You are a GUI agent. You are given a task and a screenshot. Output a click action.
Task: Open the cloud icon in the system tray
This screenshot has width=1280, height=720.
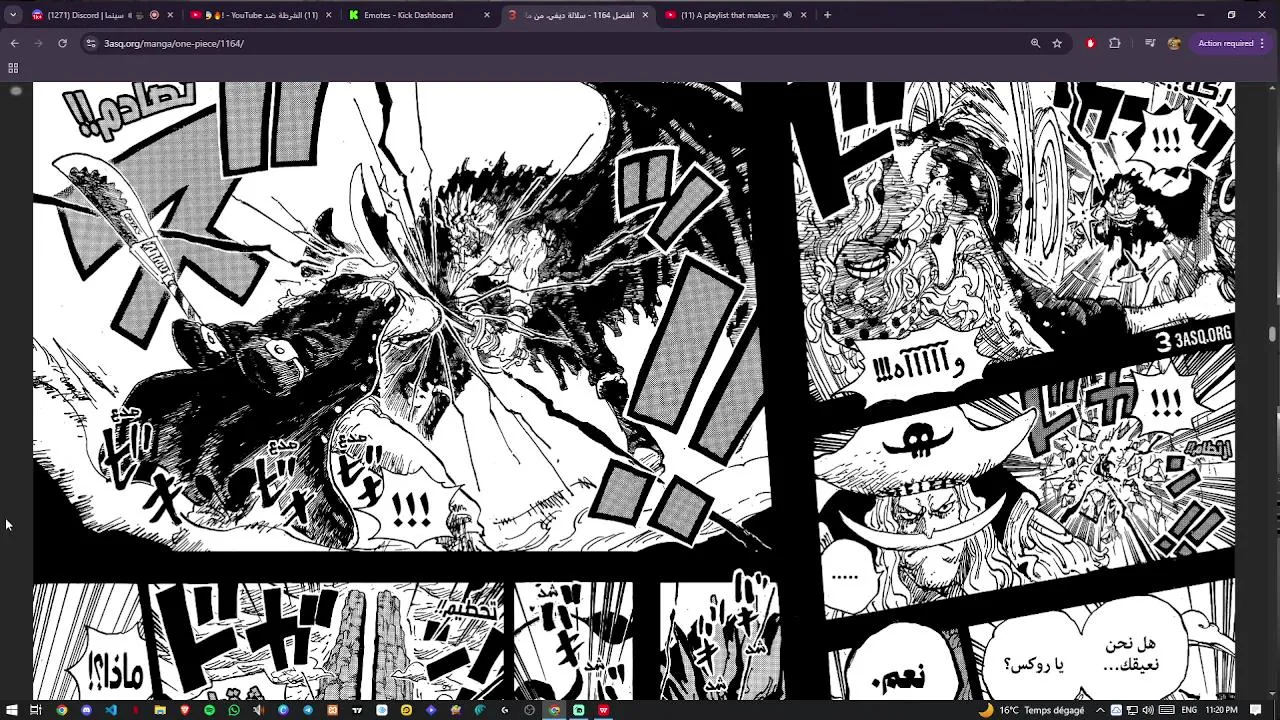tap(1116, 710)
